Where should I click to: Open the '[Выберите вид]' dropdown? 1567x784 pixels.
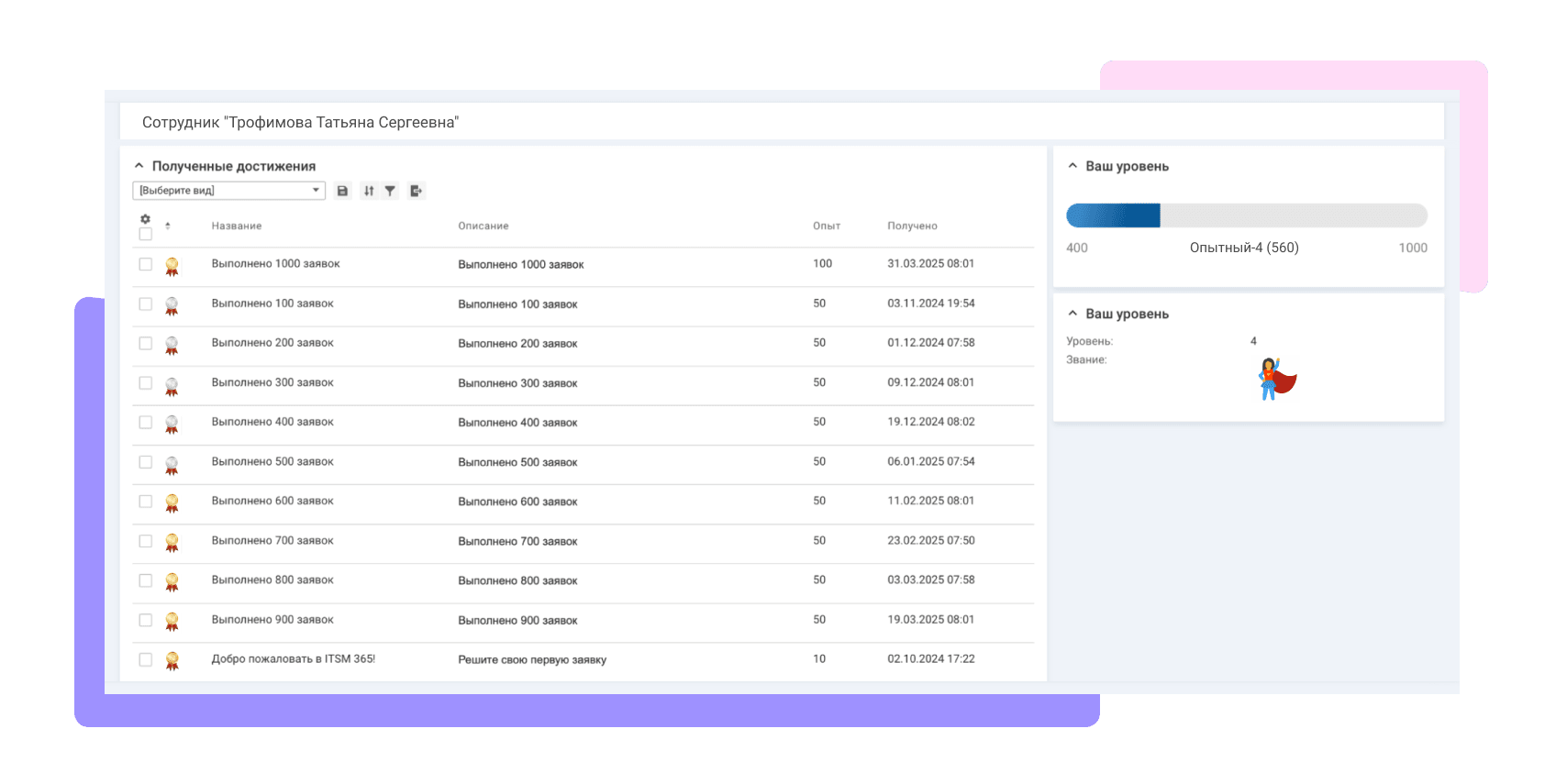(228, 191)
